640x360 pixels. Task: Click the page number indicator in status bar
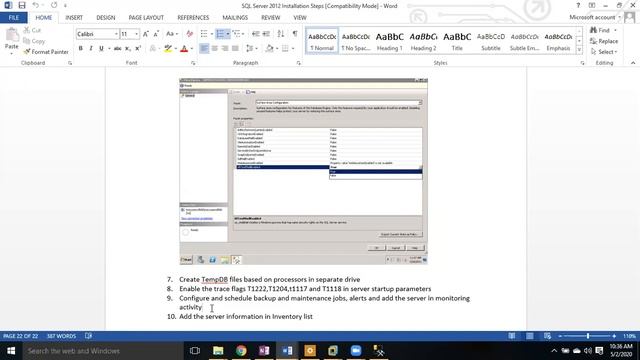tap(20, 336)
